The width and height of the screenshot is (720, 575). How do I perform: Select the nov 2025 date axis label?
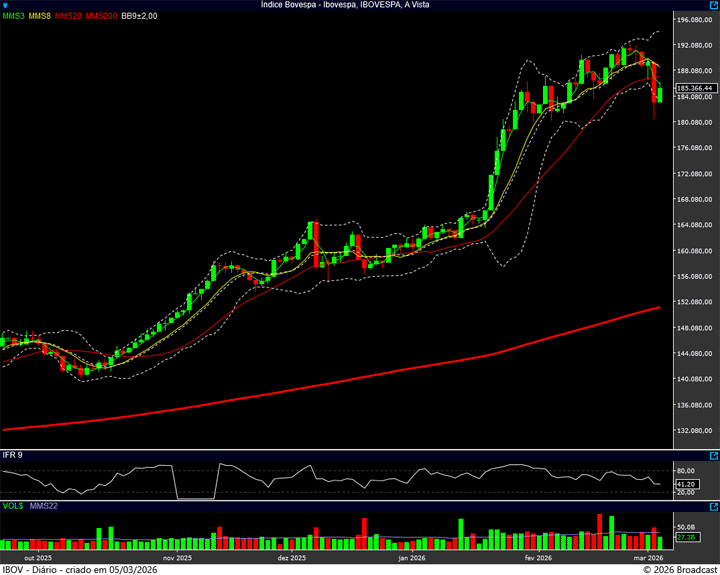point(176,557)
